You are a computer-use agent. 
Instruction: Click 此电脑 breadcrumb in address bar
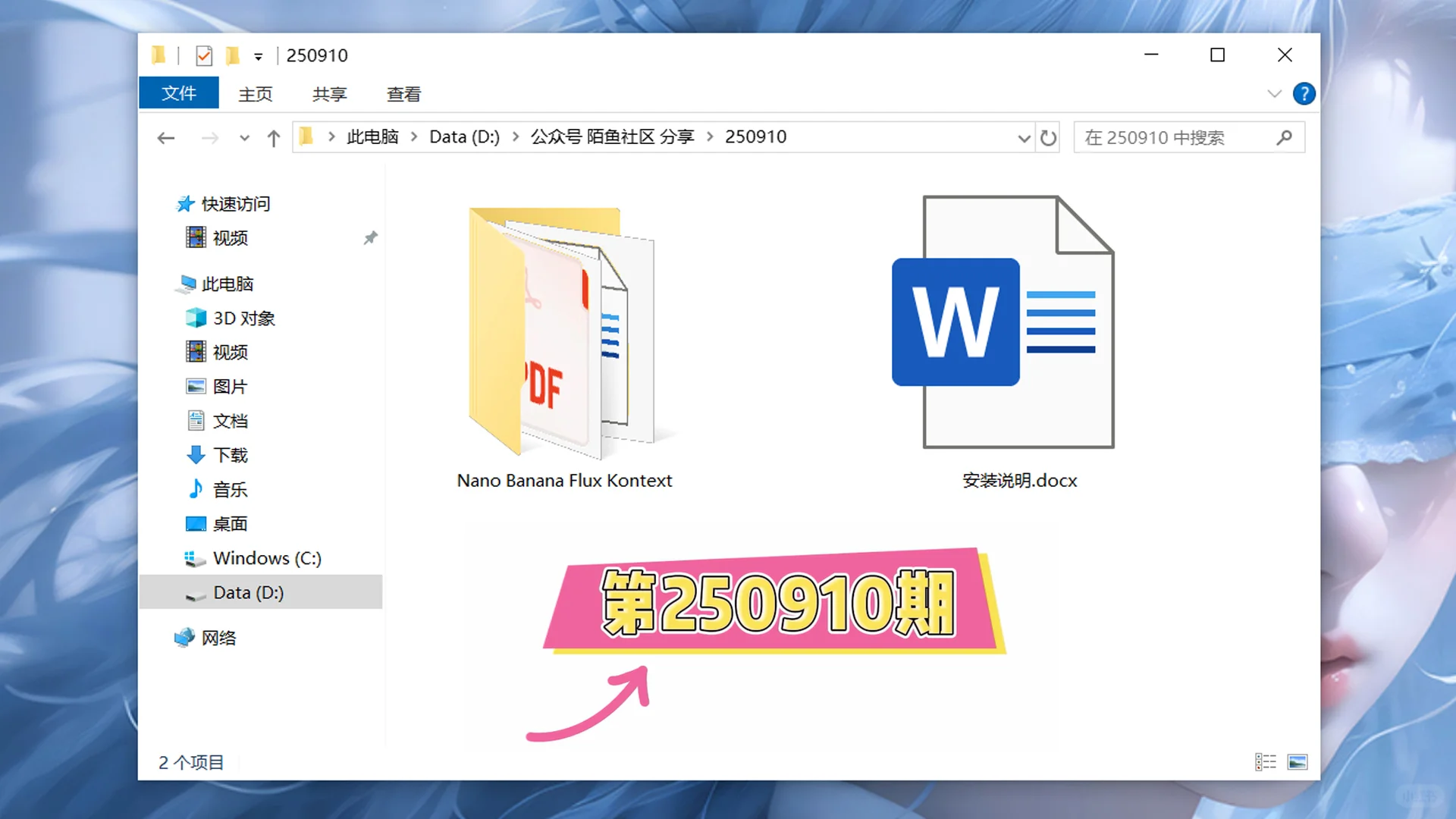[x=372, y=137]
